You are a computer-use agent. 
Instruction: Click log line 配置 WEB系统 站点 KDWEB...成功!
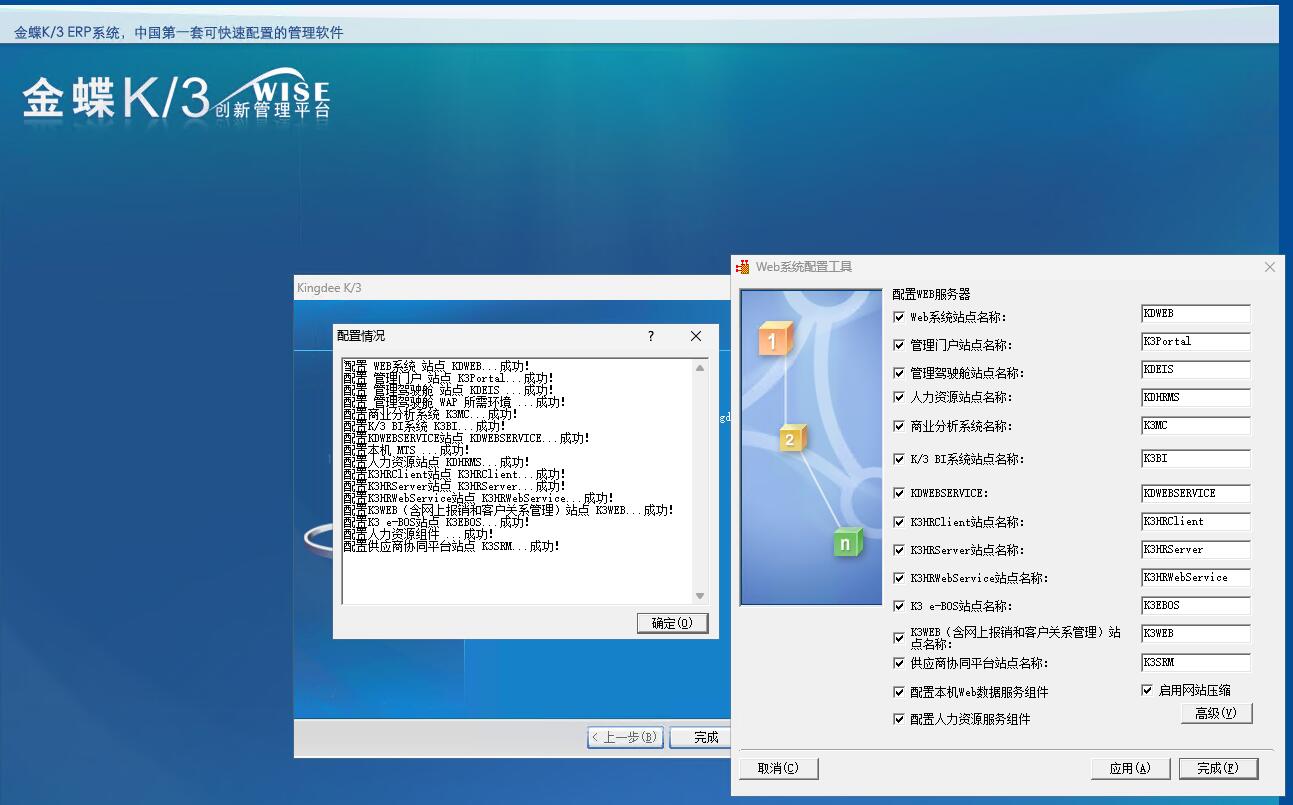click(437, 367)
